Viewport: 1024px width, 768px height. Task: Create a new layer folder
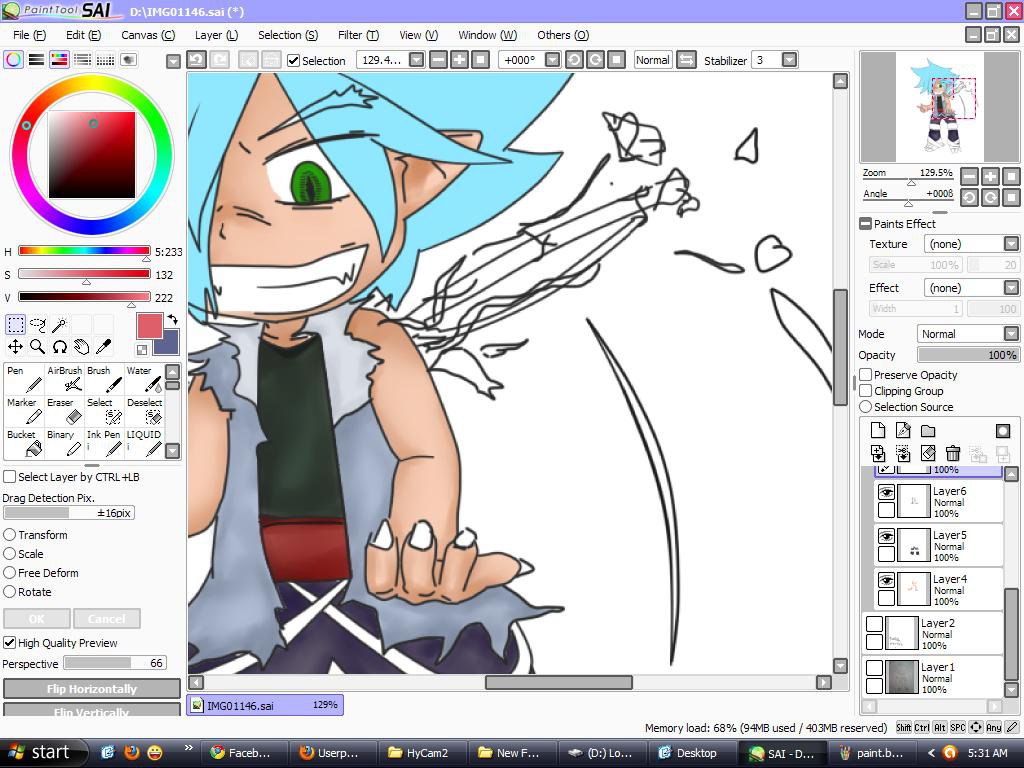tap(928, 431)
